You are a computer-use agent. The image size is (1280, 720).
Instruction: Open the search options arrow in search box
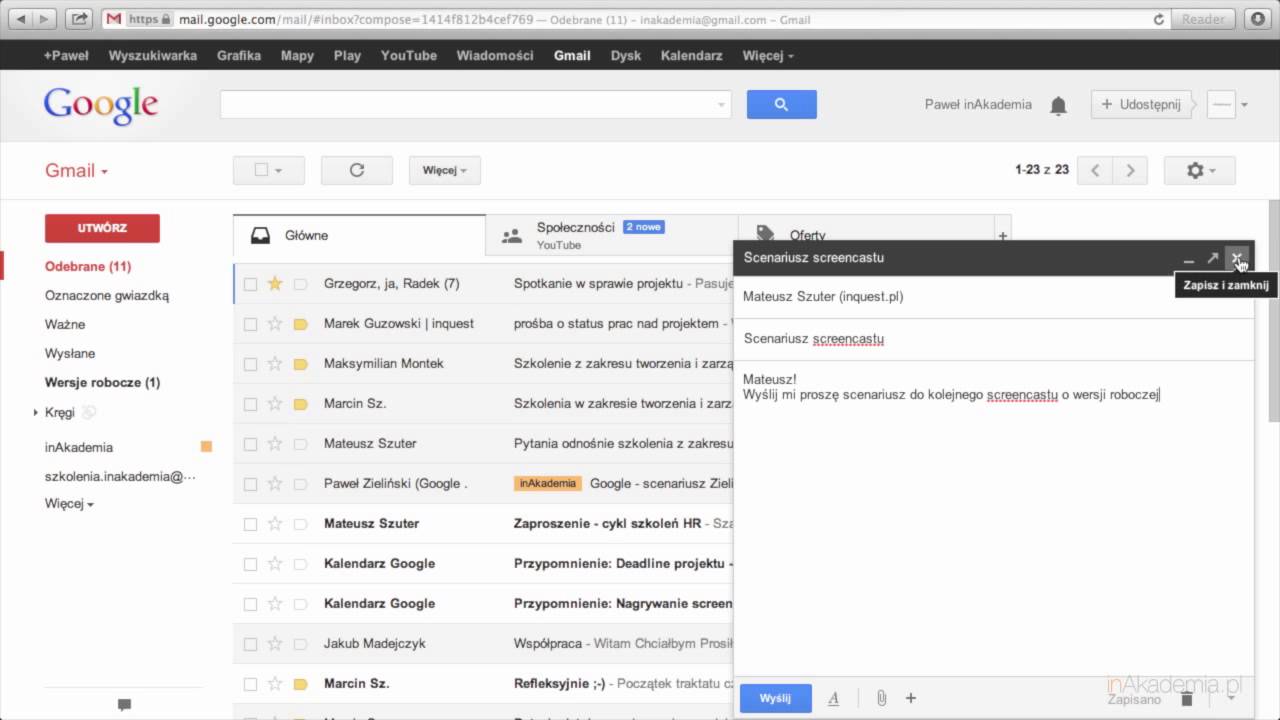coord(722,105)
